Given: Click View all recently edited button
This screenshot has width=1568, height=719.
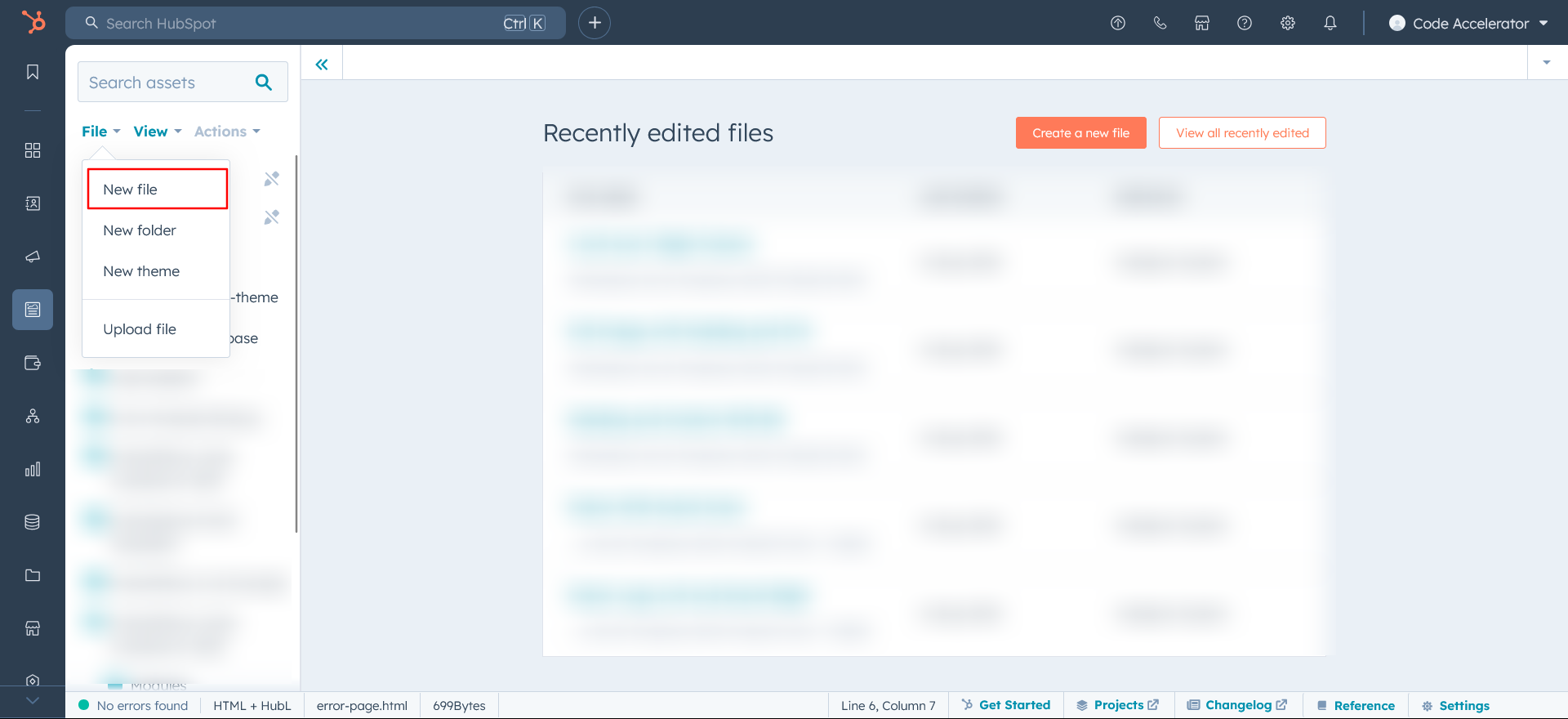Looking at the screenshot, I should [1241, 133].
